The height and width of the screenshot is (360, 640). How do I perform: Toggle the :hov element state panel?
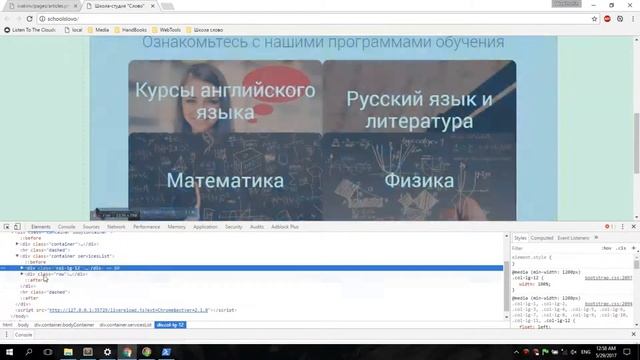click(607, 248)
